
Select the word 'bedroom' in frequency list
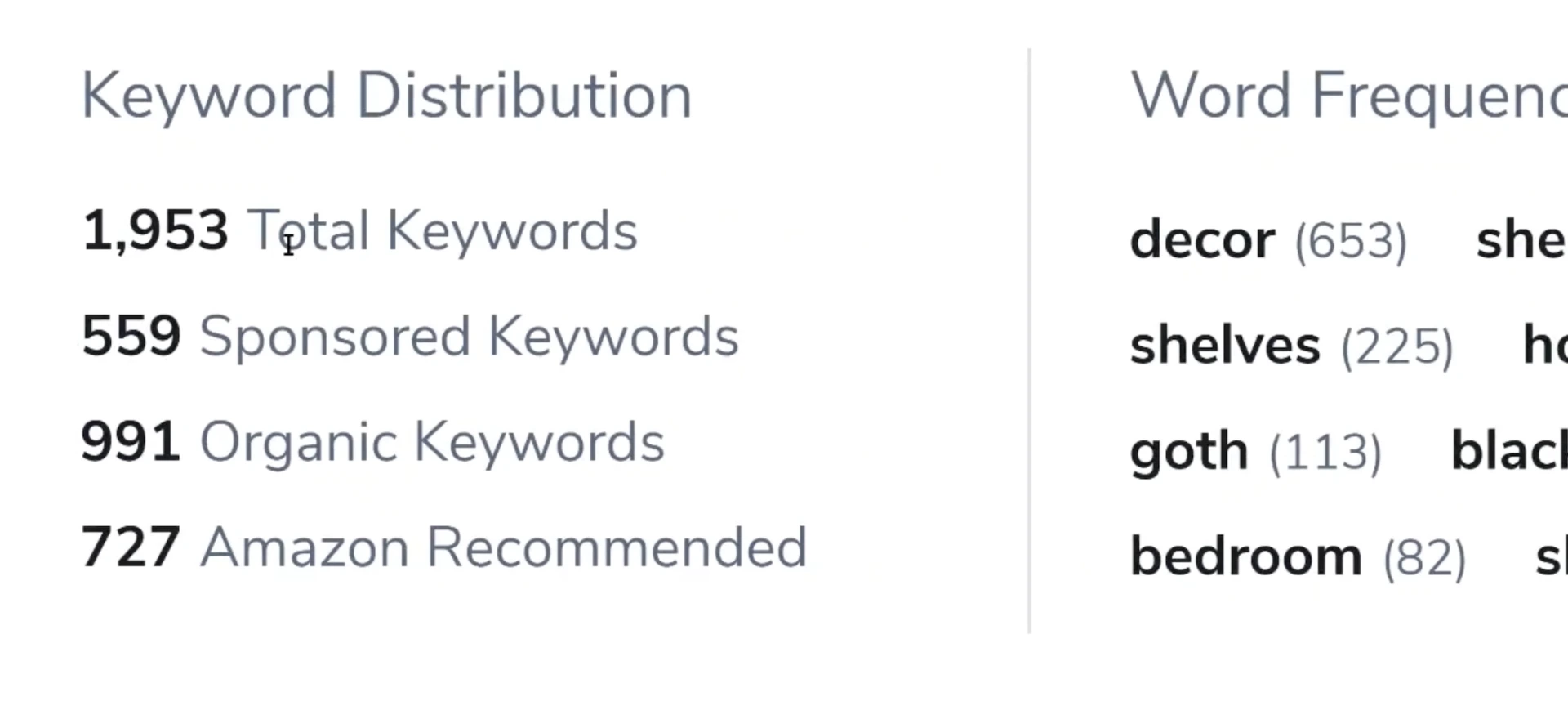click(x=1245, y=557)
